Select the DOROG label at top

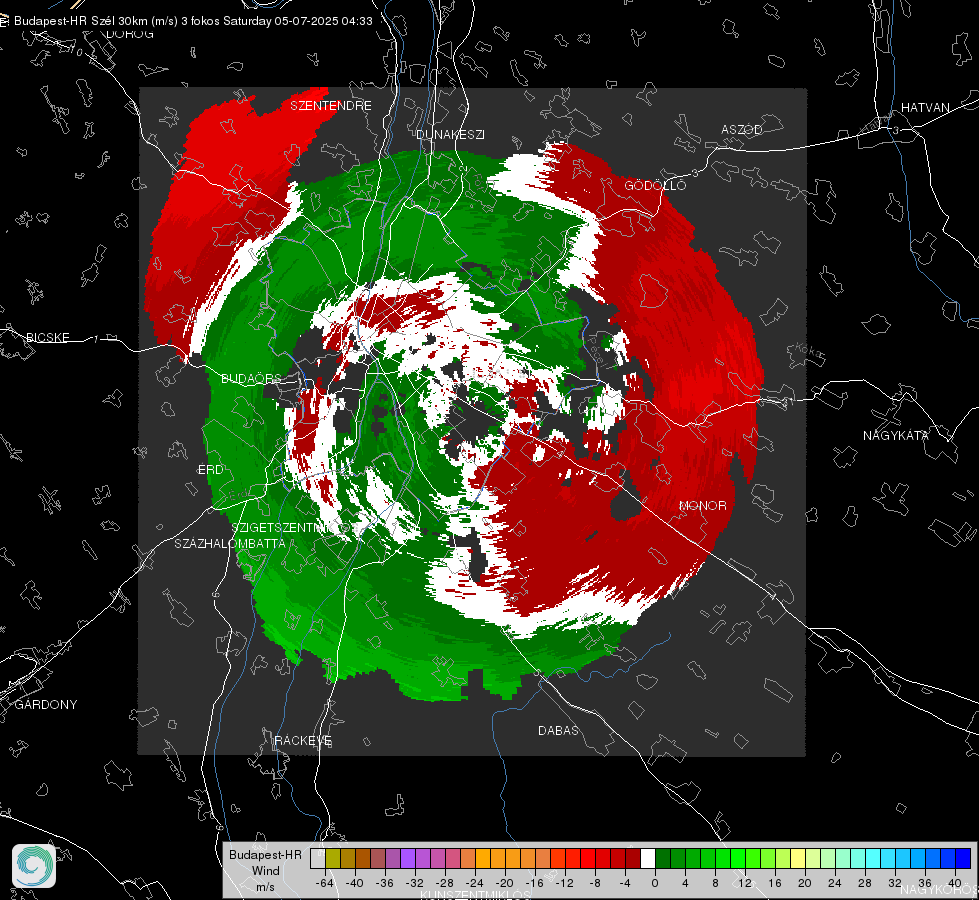[x=130, y=34]
